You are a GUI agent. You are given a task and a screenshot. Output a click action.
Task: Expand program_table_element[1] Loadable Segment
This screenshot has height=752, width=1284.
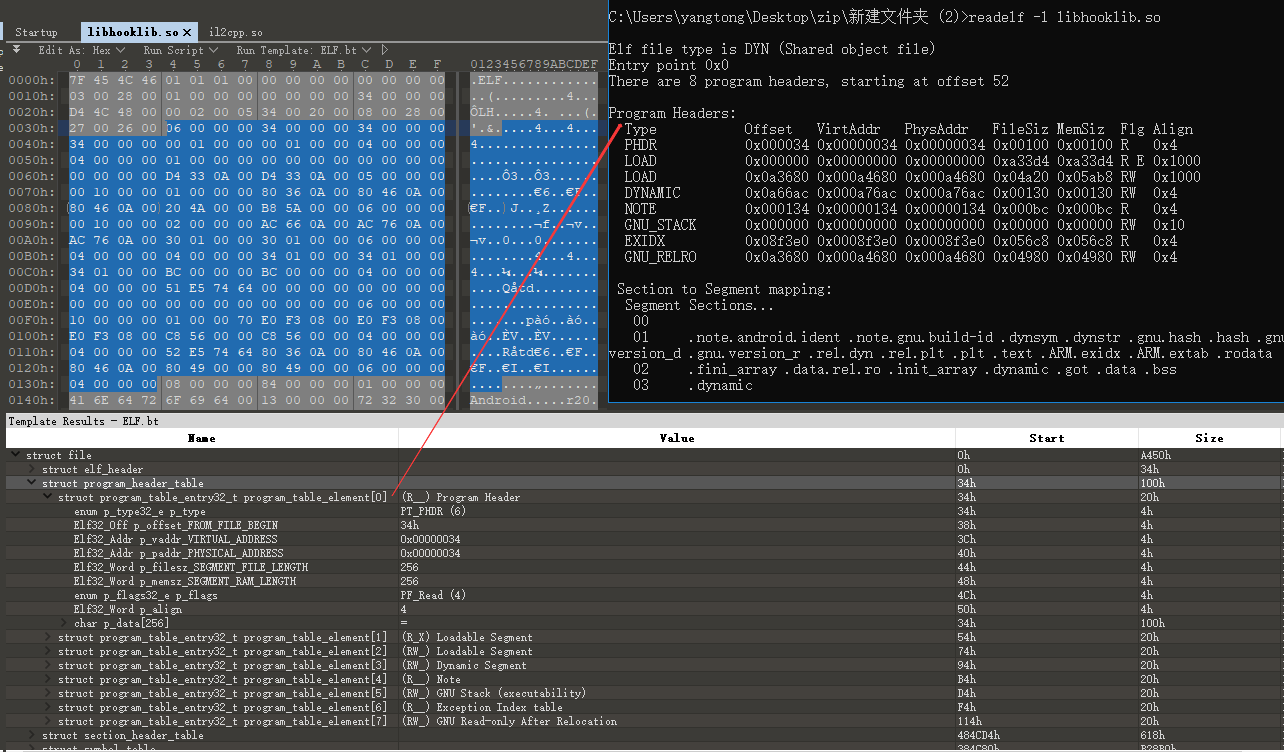(x=47, y=637)
